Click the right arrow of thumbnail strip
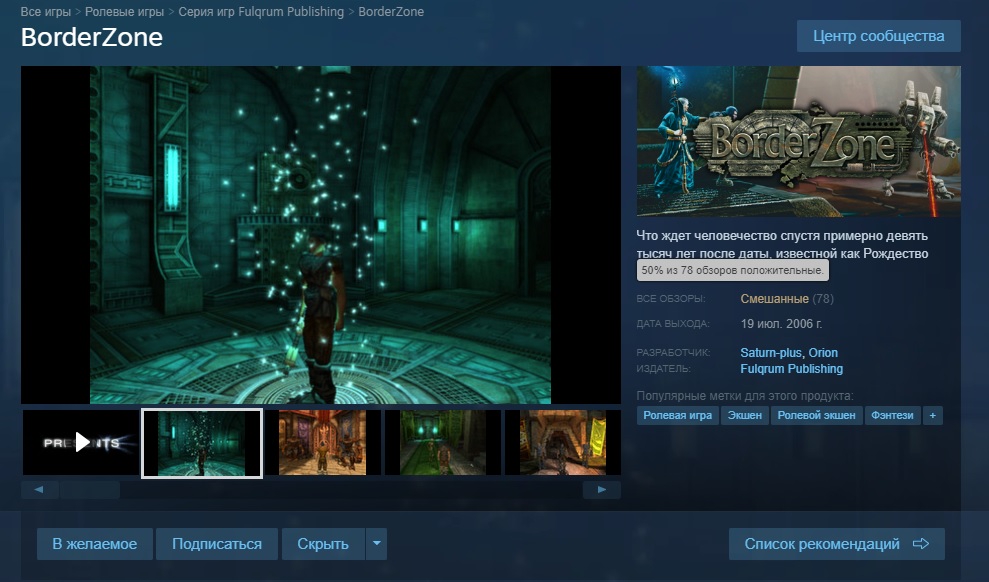 click(x=602, y=489)
